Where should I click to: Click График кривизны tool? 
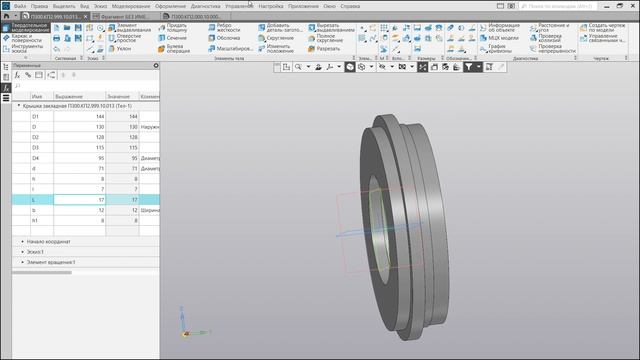pyautogui.click(x=496, y=48)
